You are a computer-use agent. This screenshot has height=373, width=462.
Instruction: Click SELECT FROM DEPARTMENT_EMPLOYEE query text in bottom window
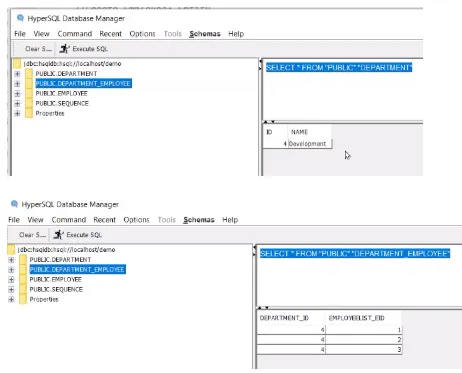355,254
